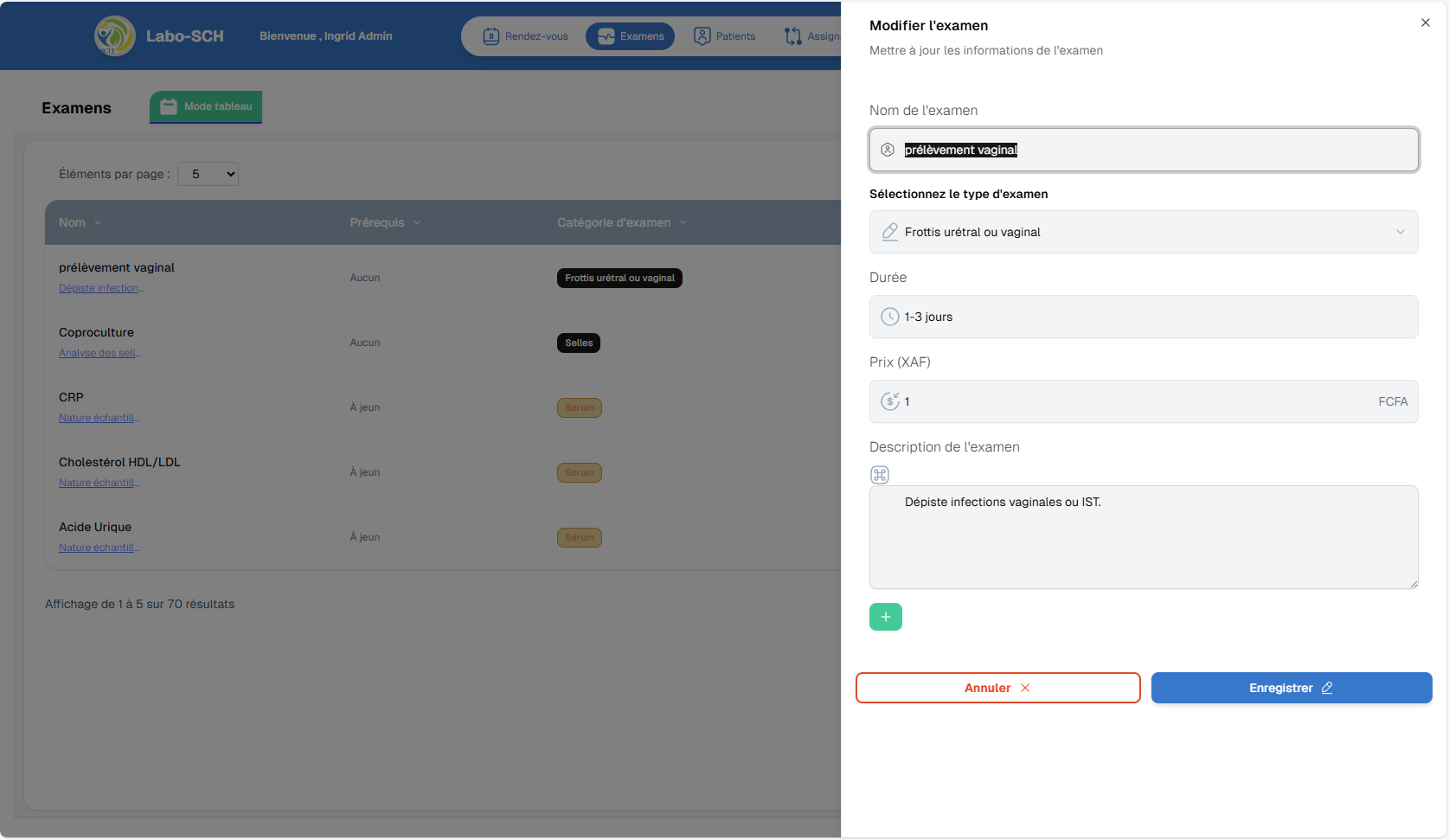Open the elements per page selector
The height and width of the screenshot is (840, 1449).
(208, 174)
